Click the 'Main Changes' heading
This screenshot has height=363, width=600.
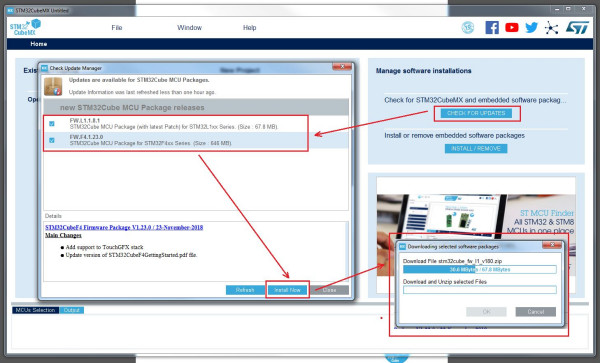click(63, 235)
